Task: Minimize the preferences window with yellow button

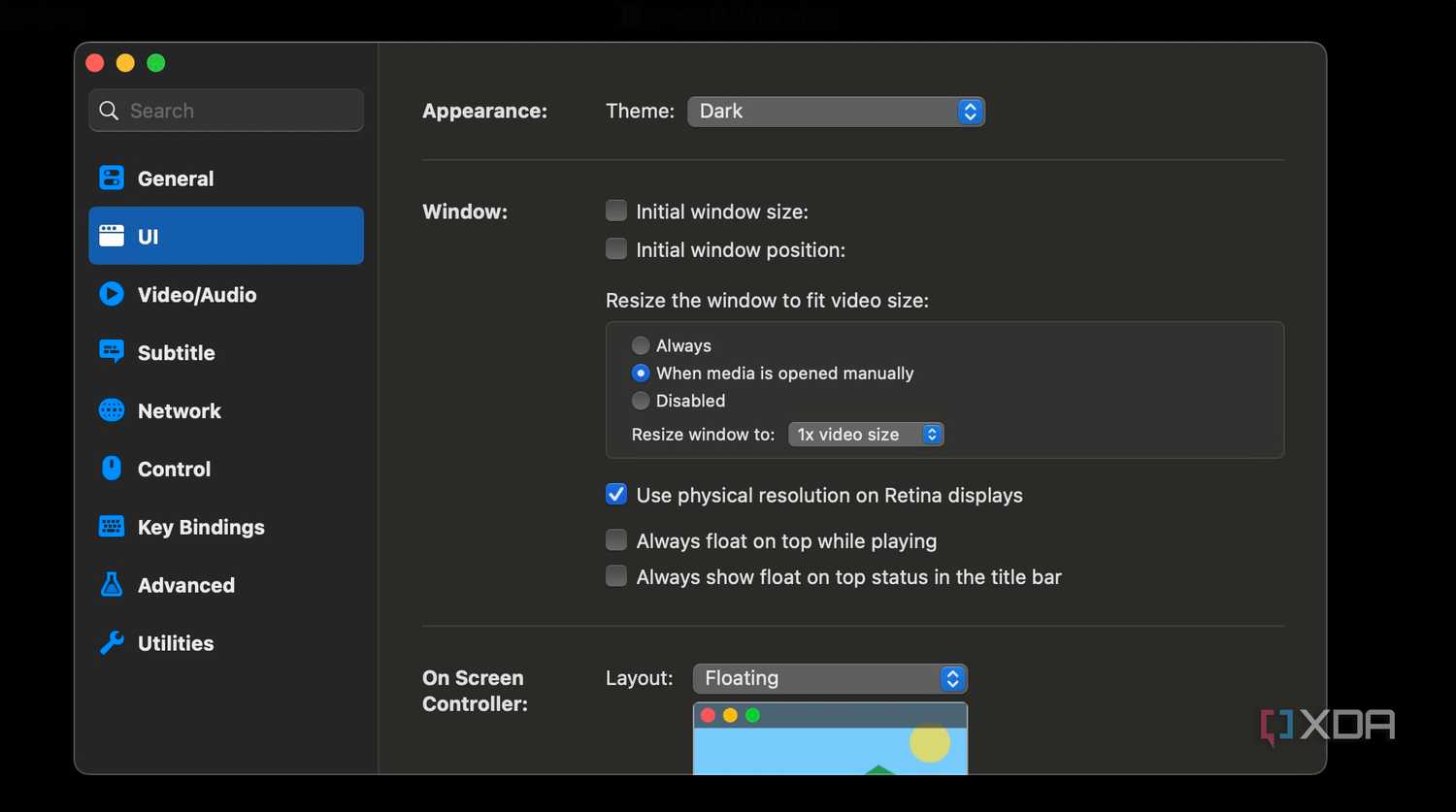Action: click(125, 63)
